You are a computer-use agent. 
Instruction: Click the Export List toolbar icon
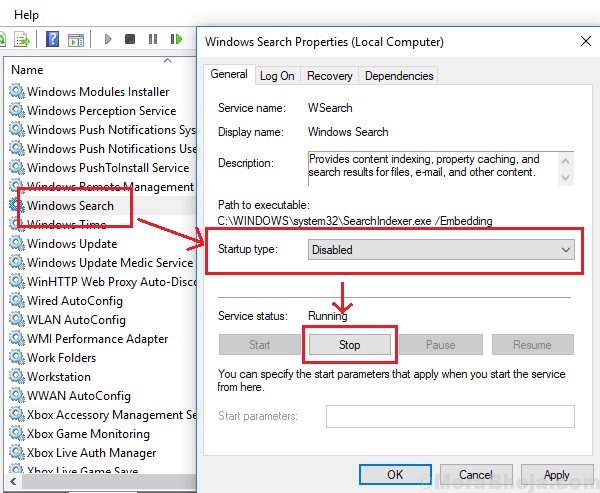(x=22, y=39)
